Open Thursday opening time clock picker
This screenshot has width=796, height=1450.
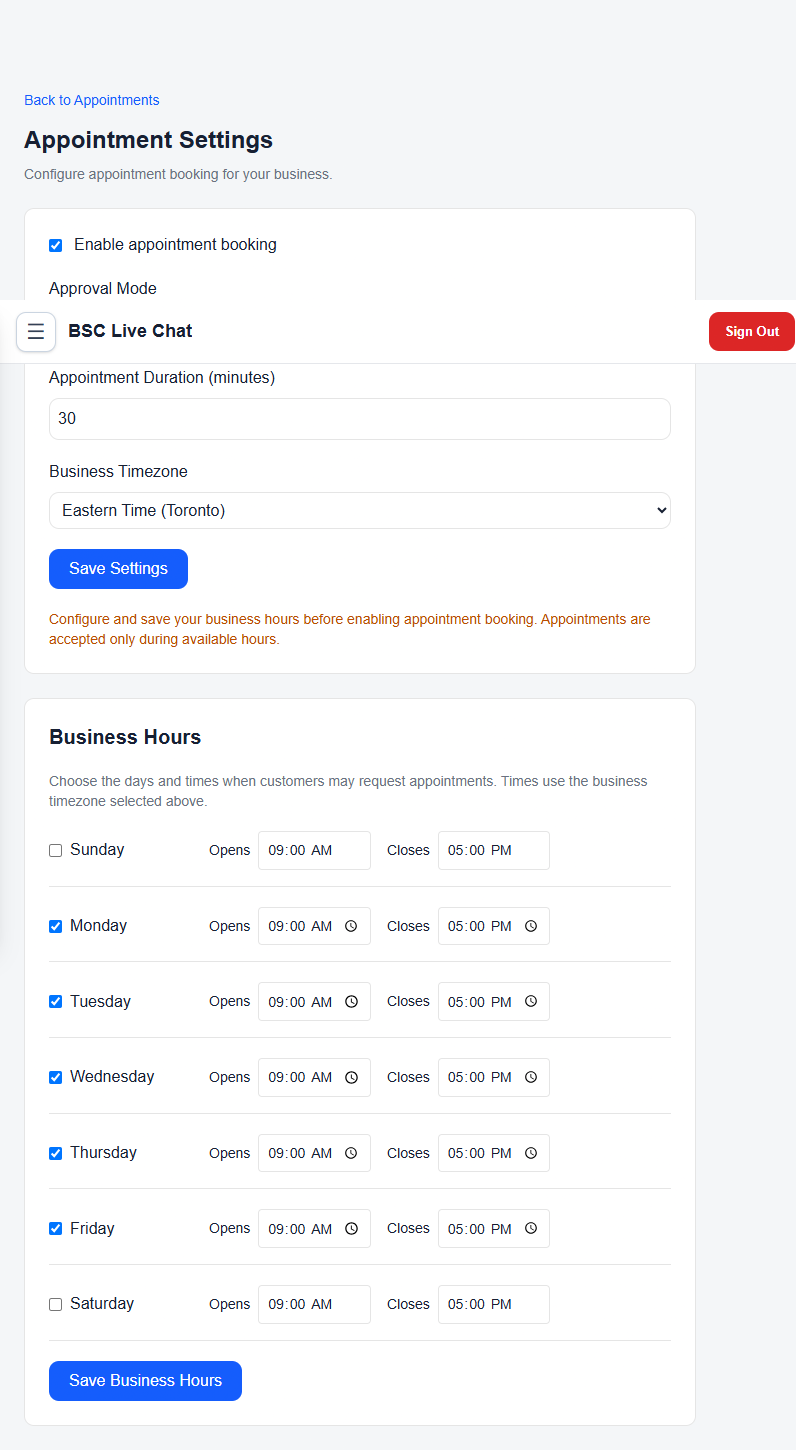pyautogui.click(x=351, y=1153)
